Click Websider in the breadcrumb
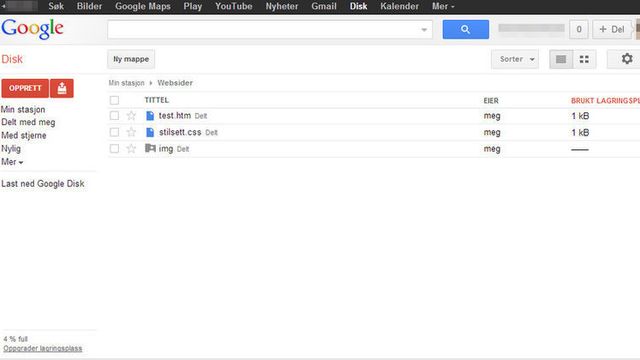This screenshot has height=360, width=640. pos(175,83)
